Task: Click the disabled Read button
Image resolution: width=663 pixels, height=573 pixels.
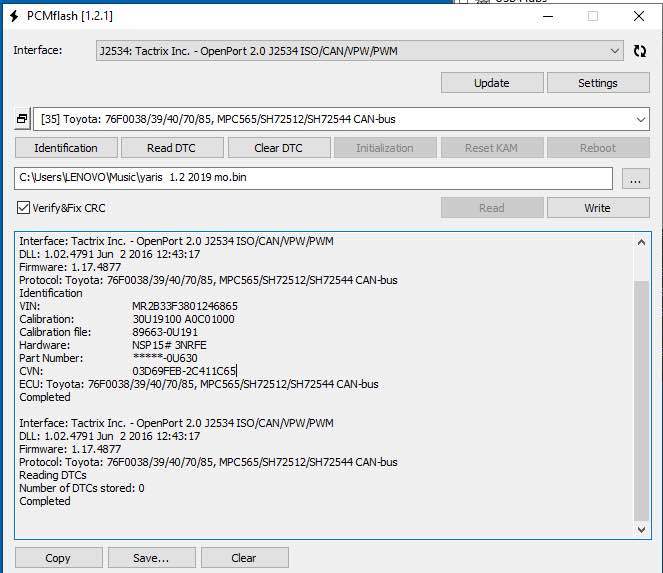Action: pyautogui.click(x=492, y=208)
